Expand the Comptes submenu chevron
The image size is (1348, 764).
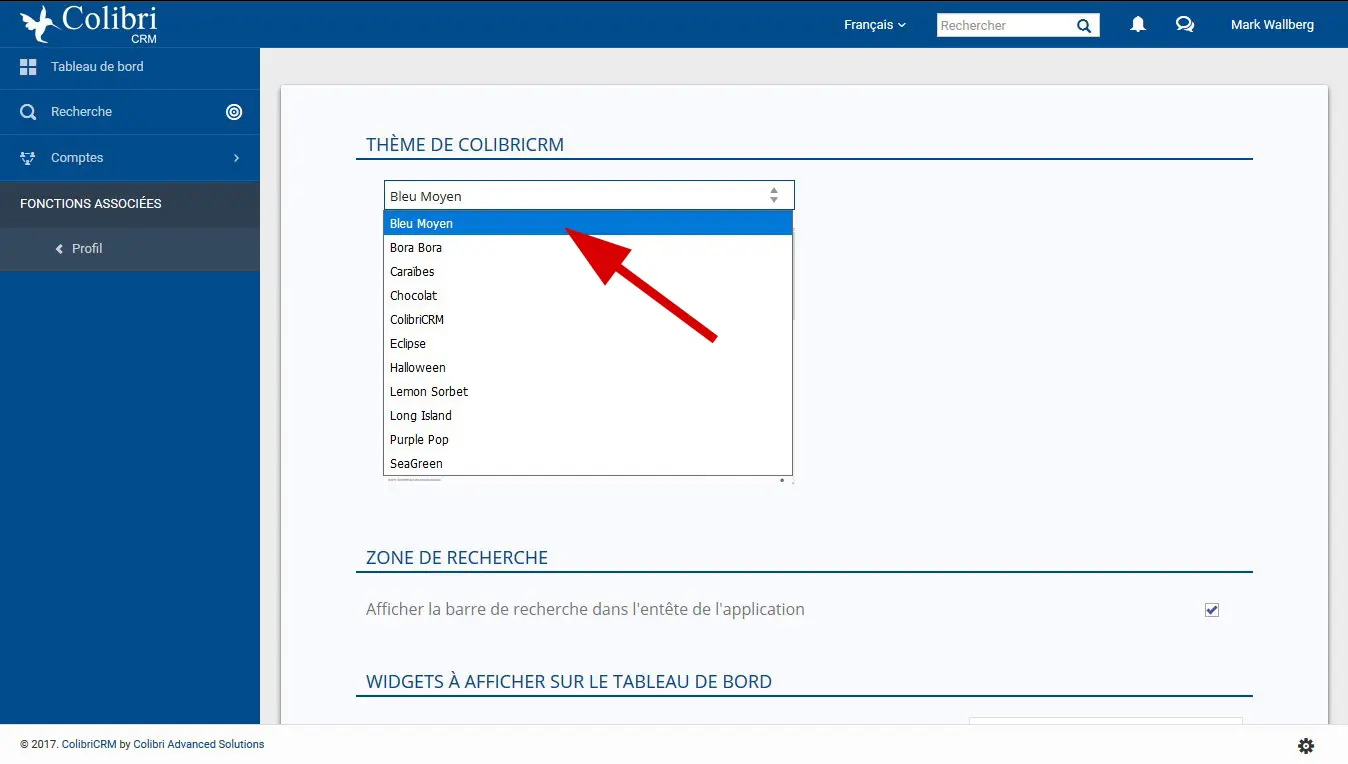pos(236,158)
